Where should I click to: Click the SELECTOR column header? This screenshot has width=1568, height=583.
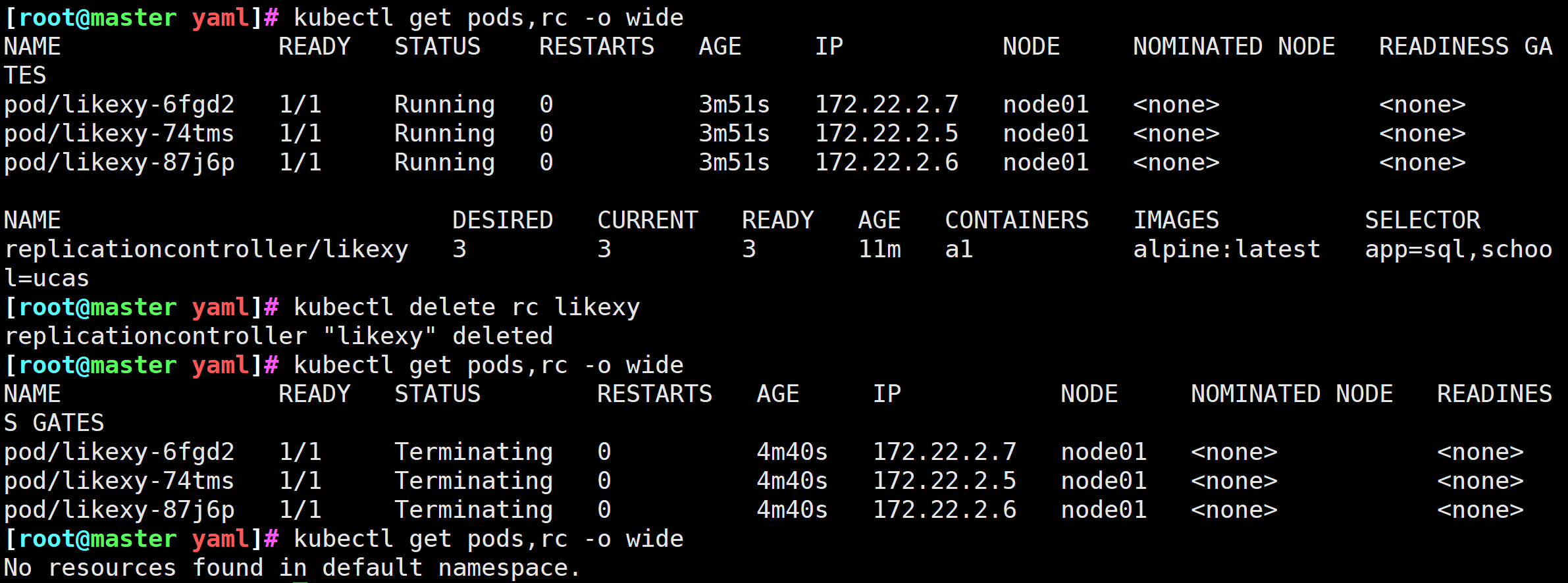click(x=1422, y=220)
